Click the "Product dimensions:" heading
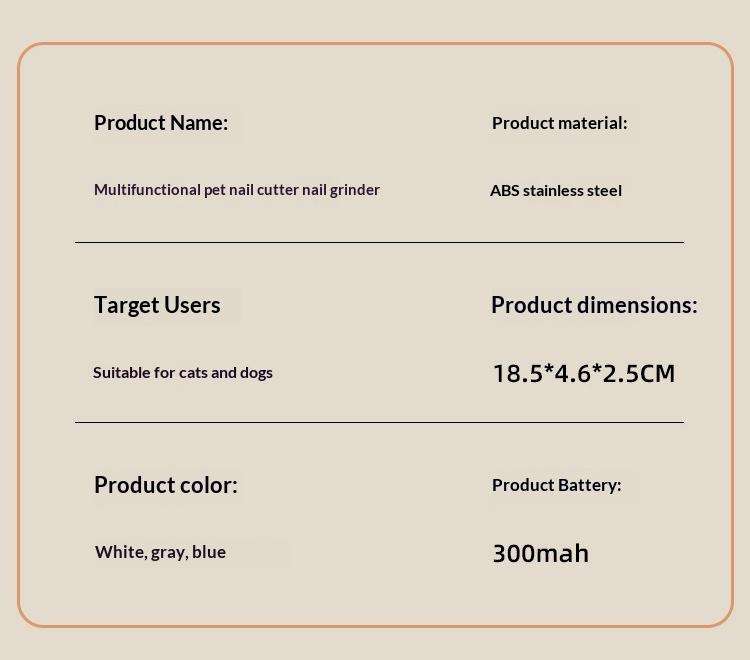This screenshot has height=660, width=750. (594, 305)
